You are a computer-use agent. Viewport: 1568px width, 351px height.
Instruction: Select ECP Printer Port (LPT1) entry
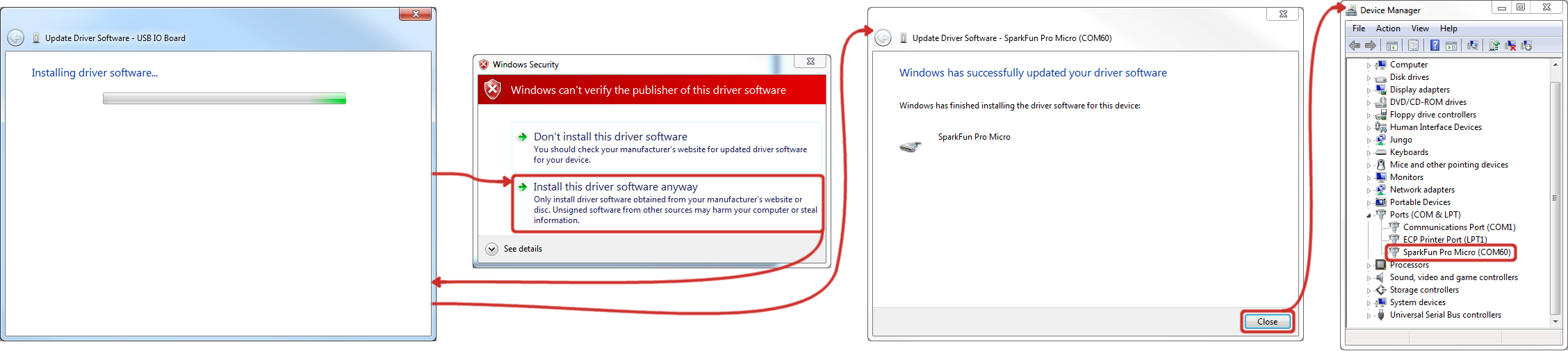point(1445,240)
